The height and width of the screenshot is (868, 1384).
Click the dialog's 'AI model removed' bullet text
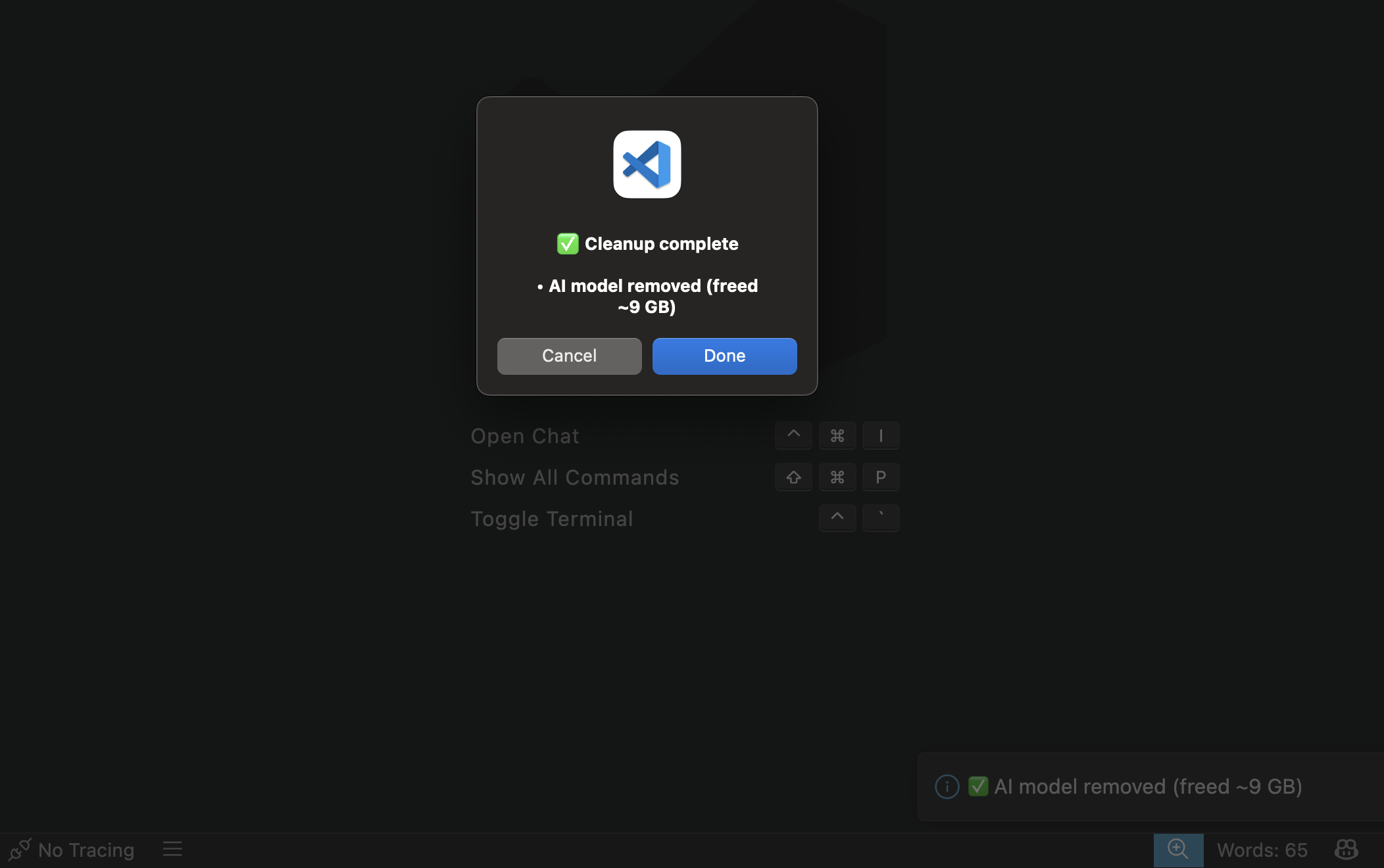647,296
